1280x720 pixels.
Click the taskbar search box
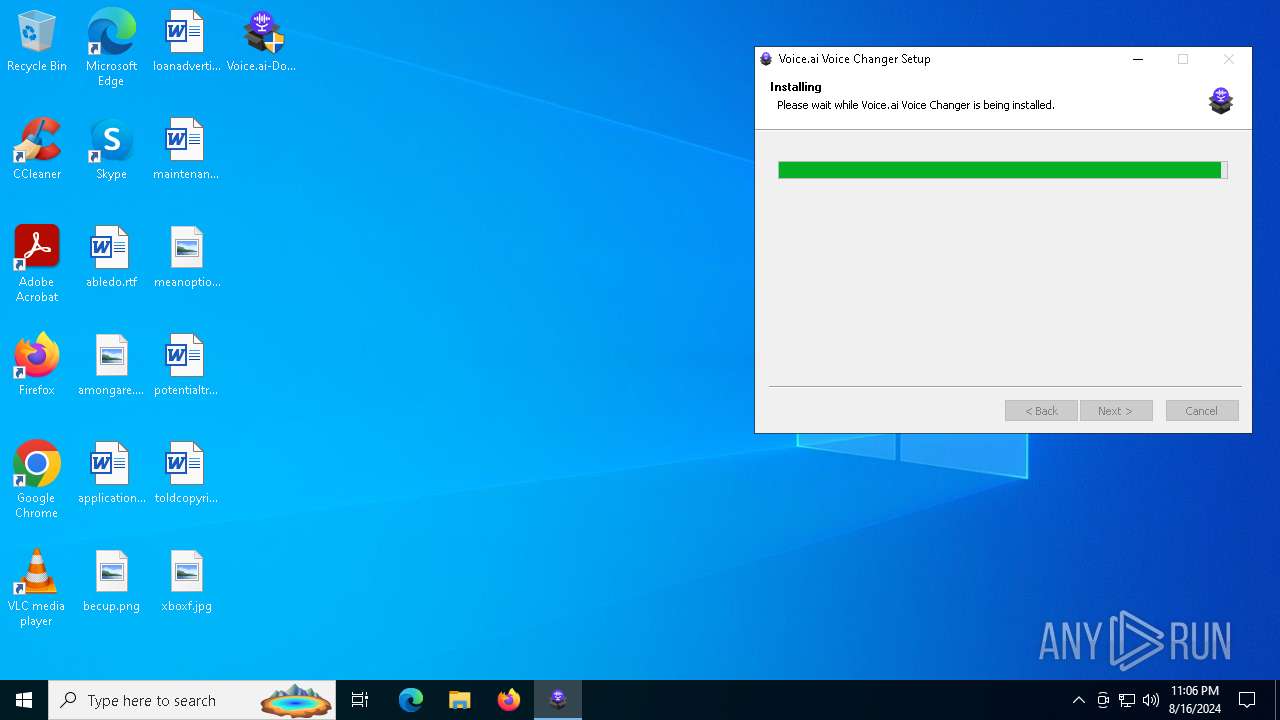coord(194,700)
